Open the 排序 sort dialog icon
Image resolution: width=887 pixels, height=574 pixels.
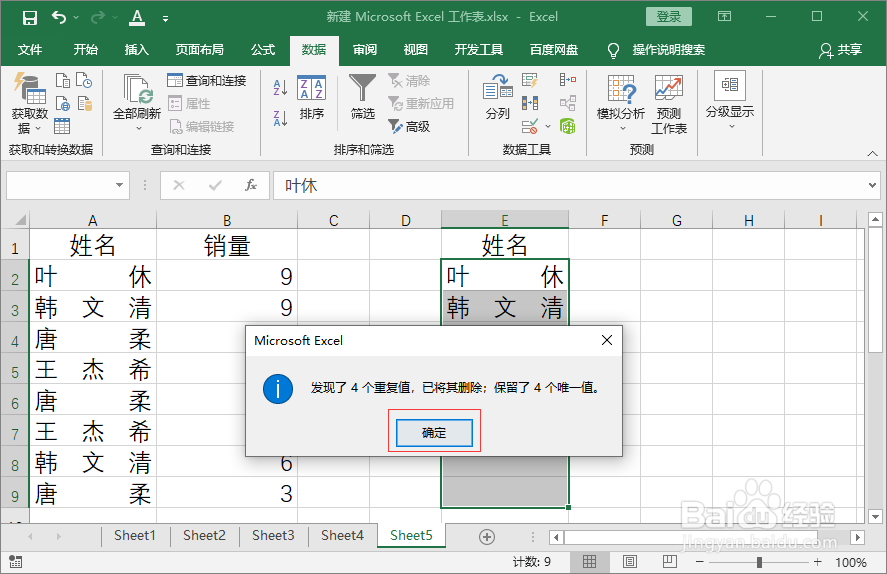pyautogui.click(x=312, y=88)
